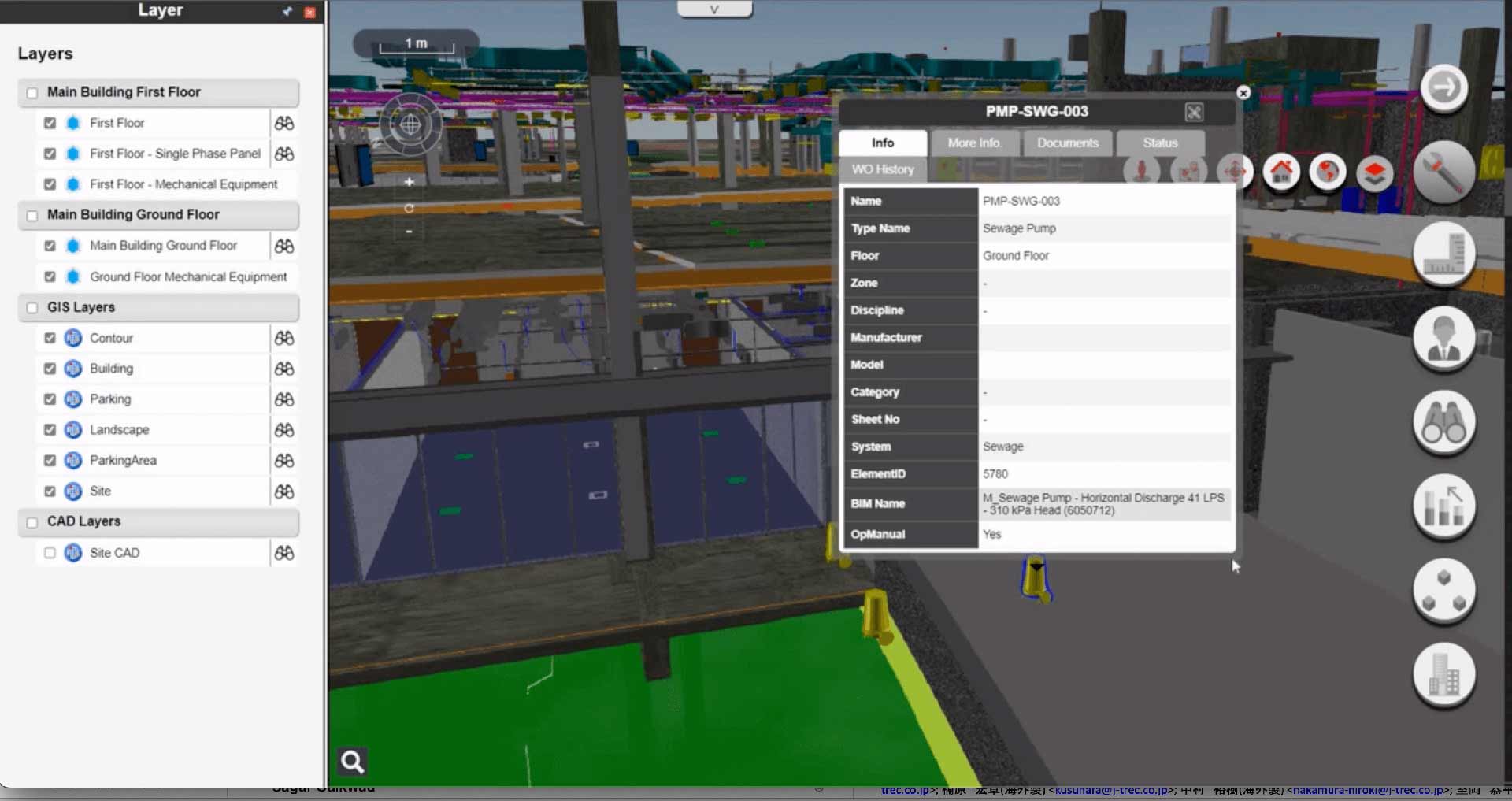Click the binoculars icon in right toolbar
Image resolution: width=1512 pixels, height=801 pixels.
pos(1443,423)
